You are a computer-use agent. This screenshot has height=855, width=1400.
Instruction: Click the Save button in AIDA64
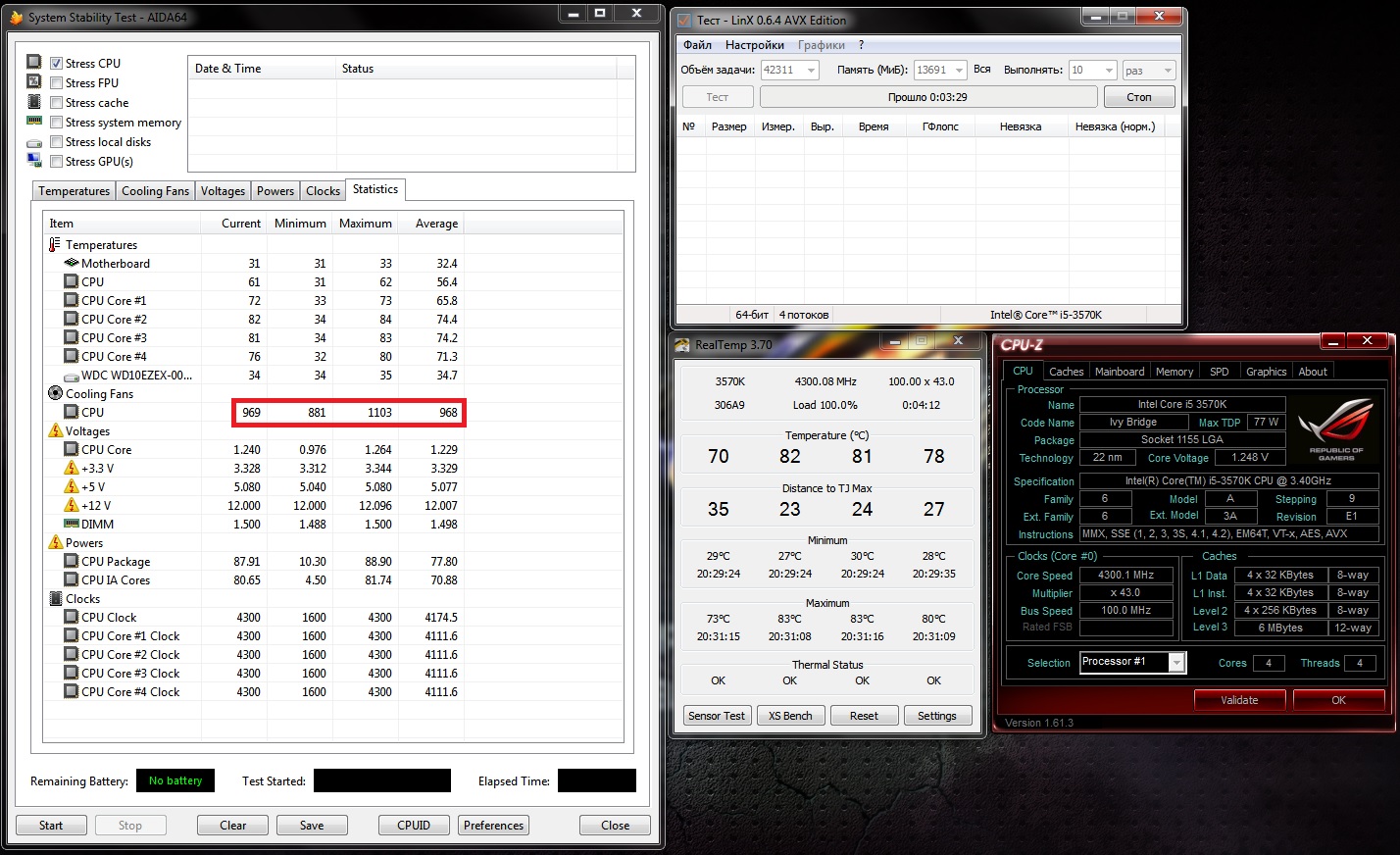point(312,826)
